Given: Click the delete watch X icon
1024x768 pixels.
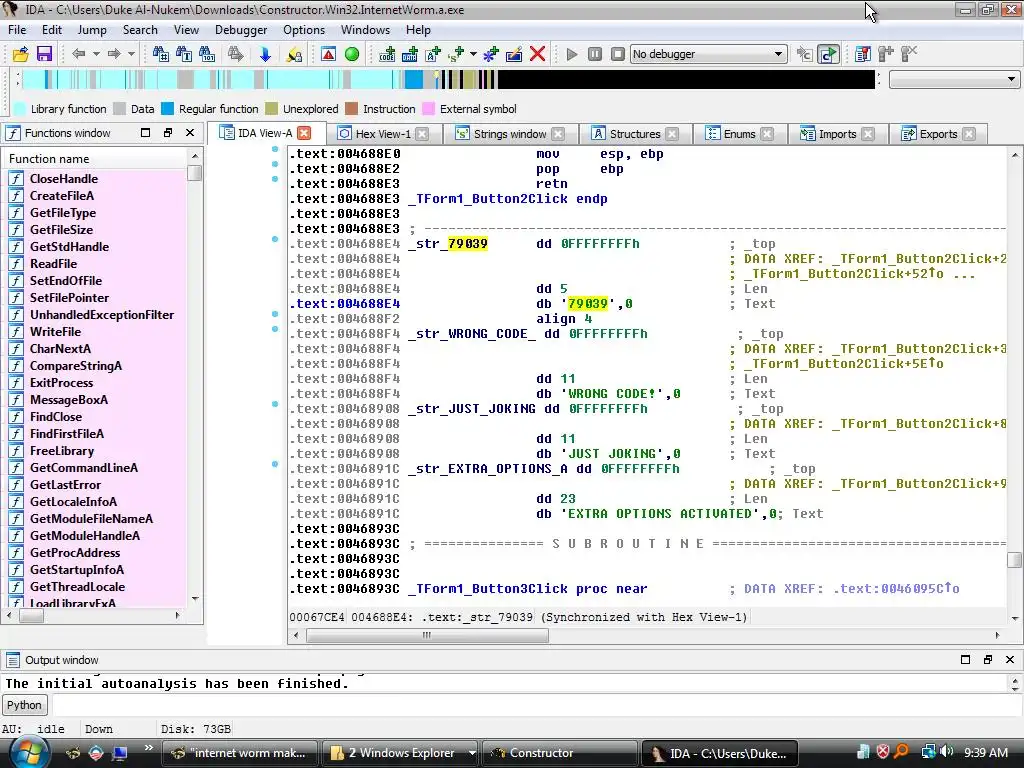Looking at the screenshot, I should 909,54.
